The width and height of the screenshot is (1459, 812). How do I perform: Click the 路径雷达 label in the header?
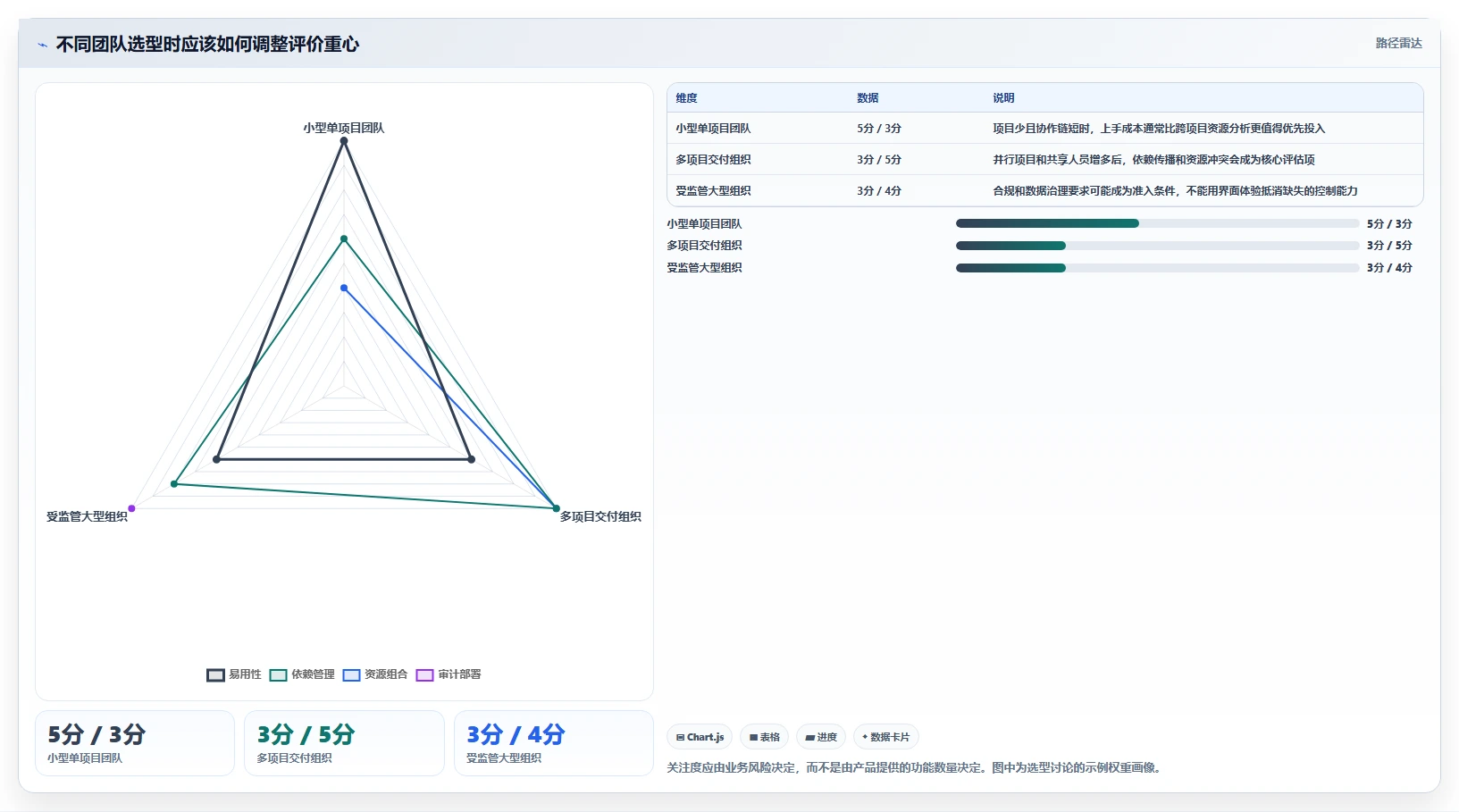1398,43
